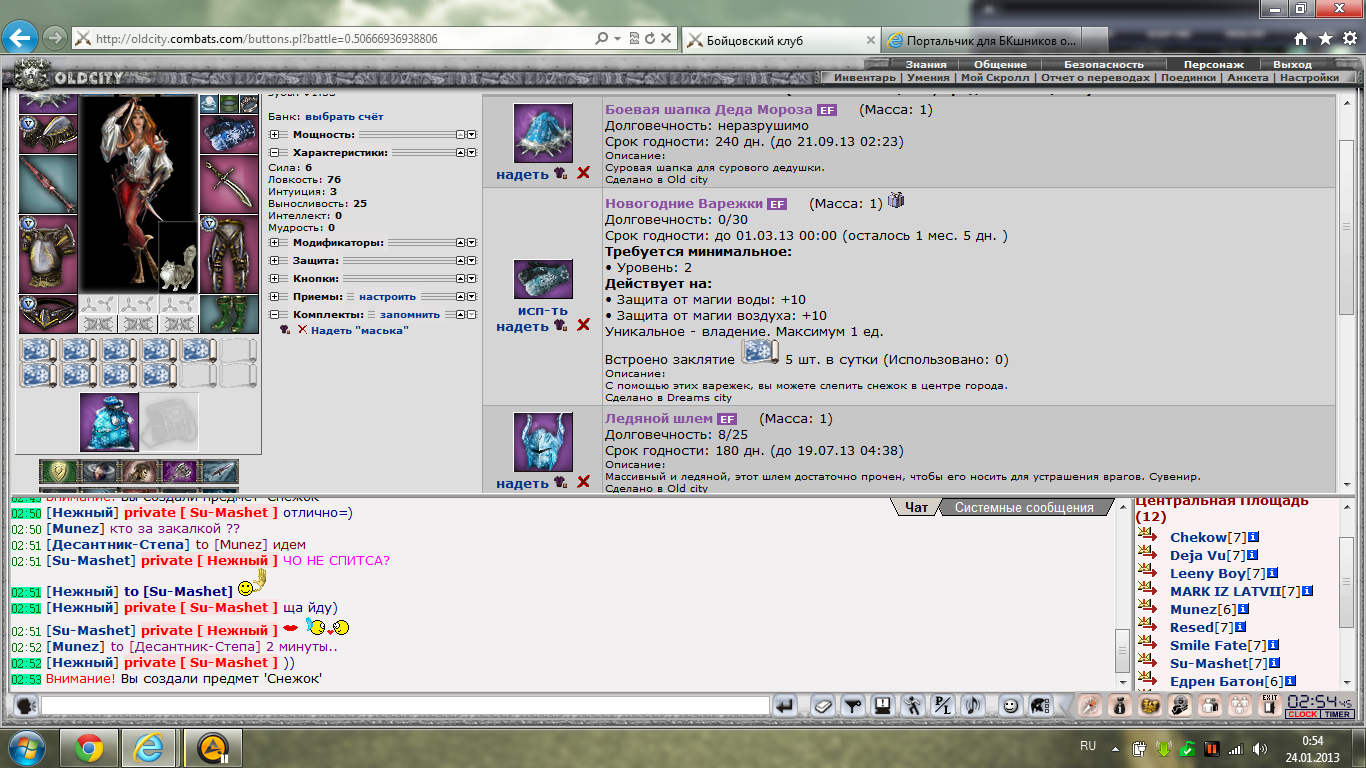Click настроить link next to Приемы
The height and width of the screenshot is (768, 1366).
tap(388, 296)
